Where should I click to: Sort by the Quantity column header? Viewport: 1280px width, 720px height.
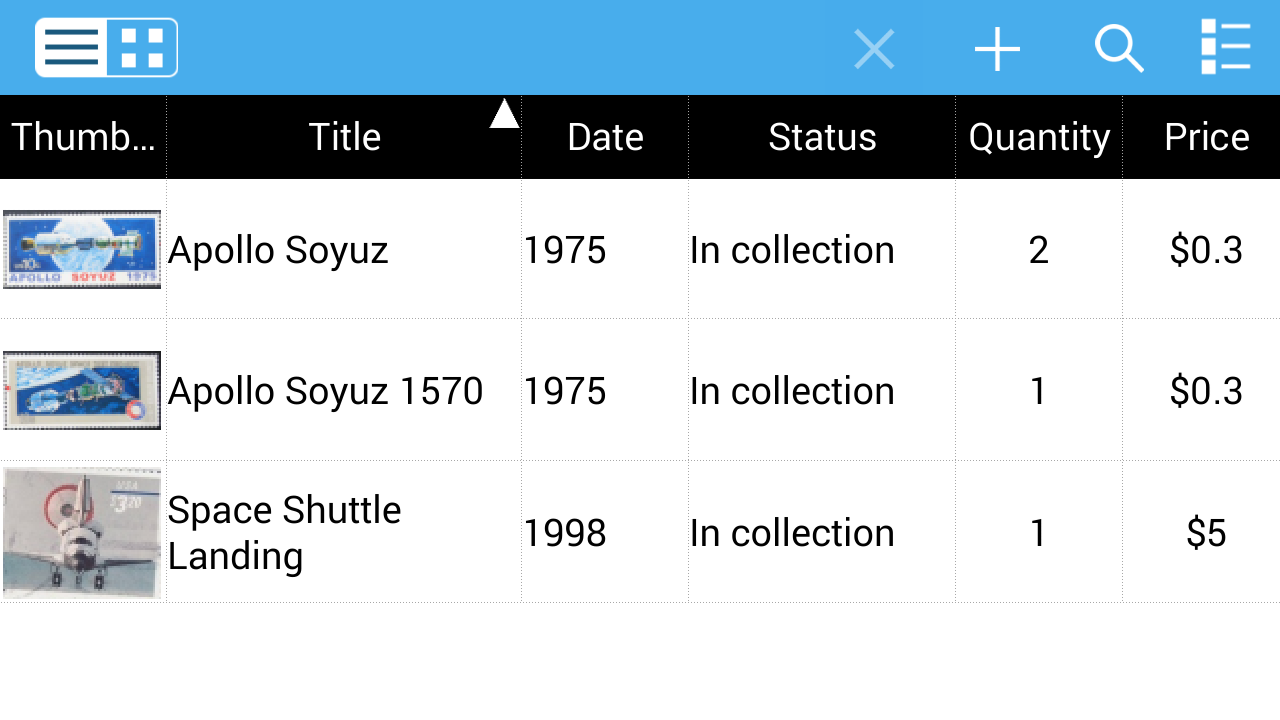tap(1039, 137)
